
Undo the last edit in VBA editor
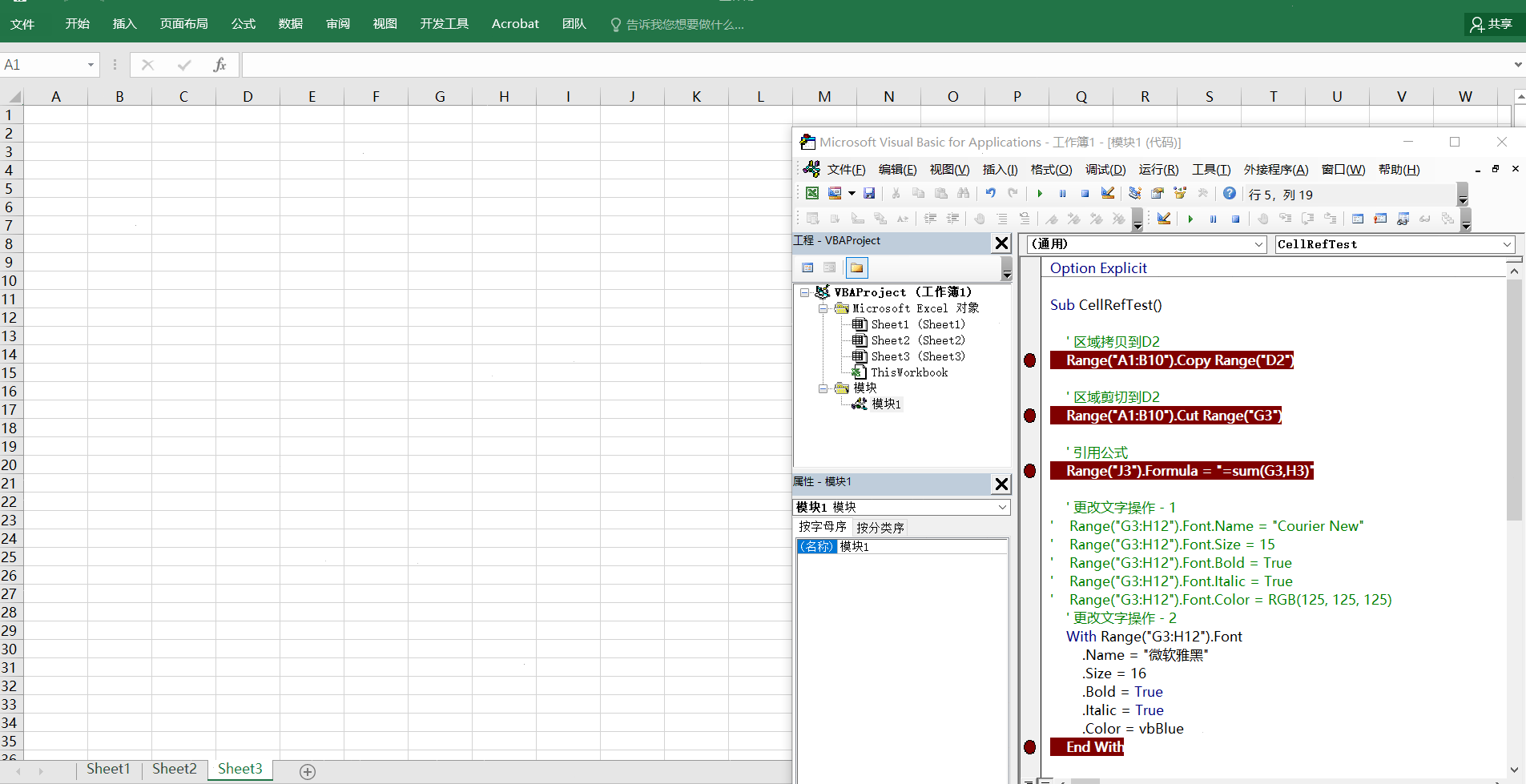click(x=991, y=193)
